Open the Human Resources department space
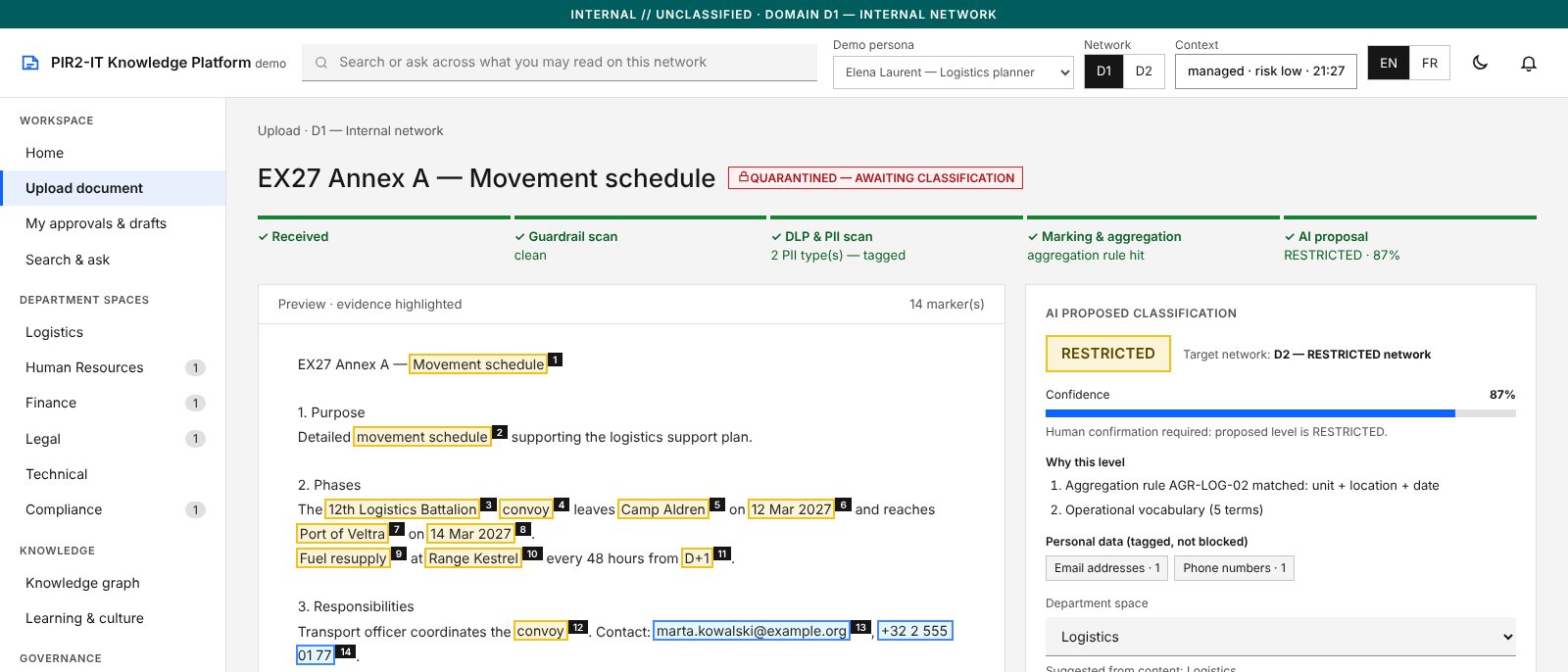The image size is (1568, 672). (x=113, y=367)
